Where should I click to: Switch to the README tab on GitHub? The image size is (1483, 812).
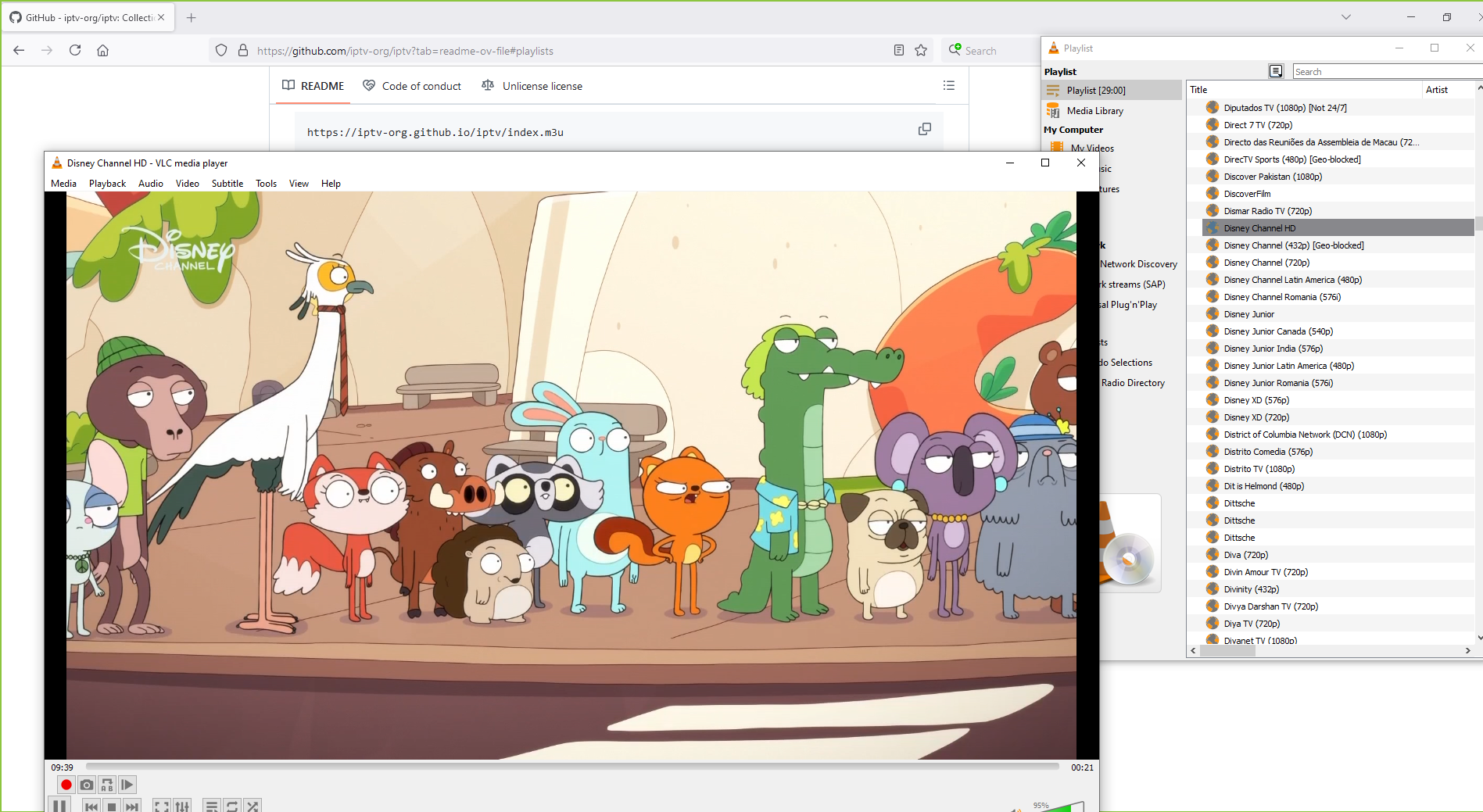(313, 86)
